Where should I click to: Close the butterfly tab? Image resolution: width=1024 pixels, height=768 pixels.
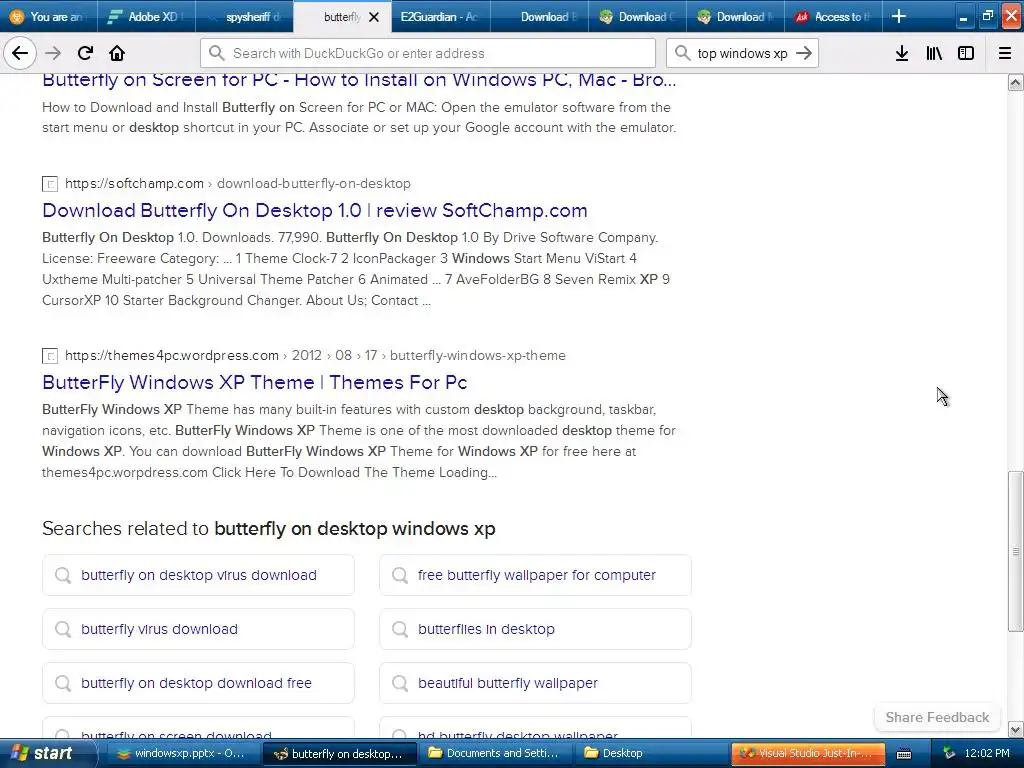pos(374,17)
